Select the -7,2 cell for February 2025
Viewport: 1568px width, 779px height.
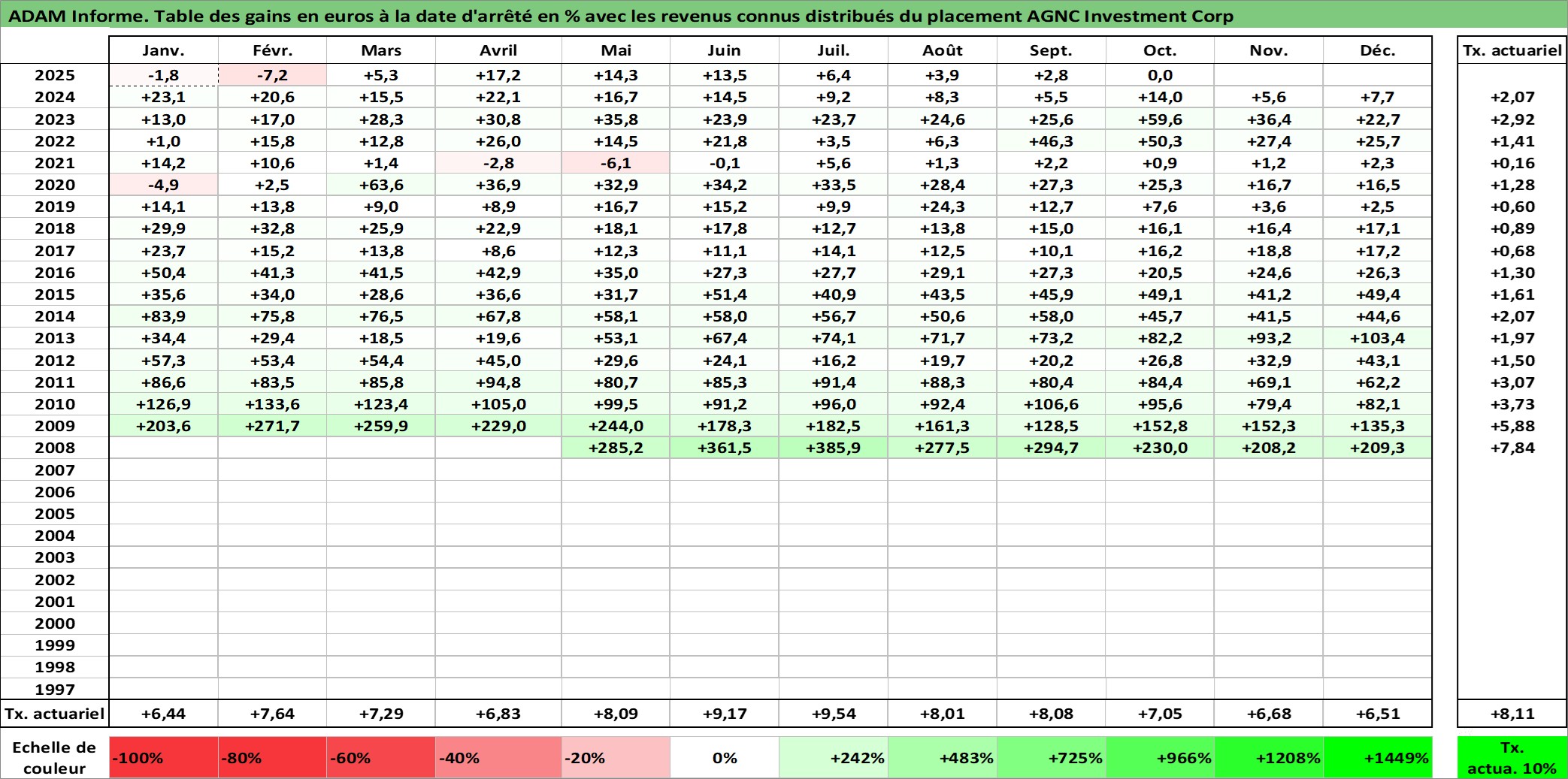272,75
